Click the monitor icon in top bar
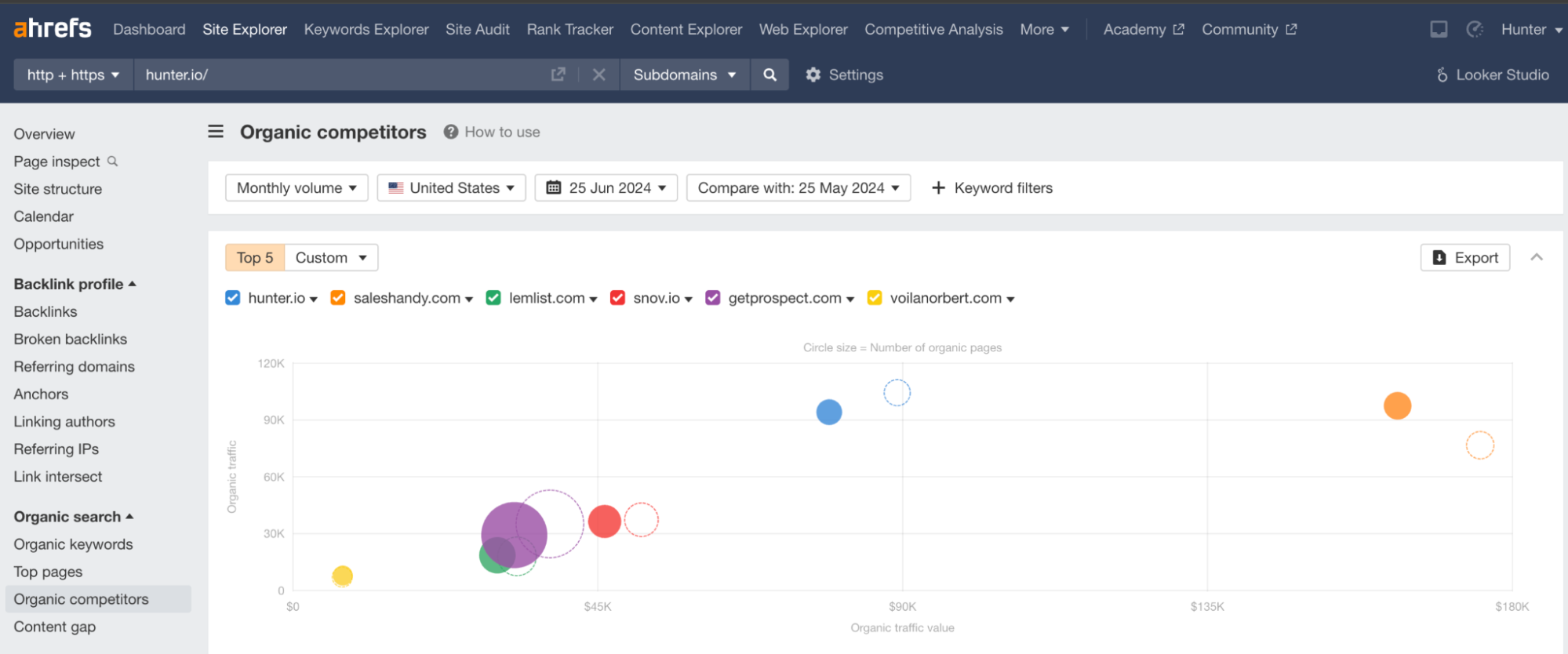 [x=1439, y=29]
